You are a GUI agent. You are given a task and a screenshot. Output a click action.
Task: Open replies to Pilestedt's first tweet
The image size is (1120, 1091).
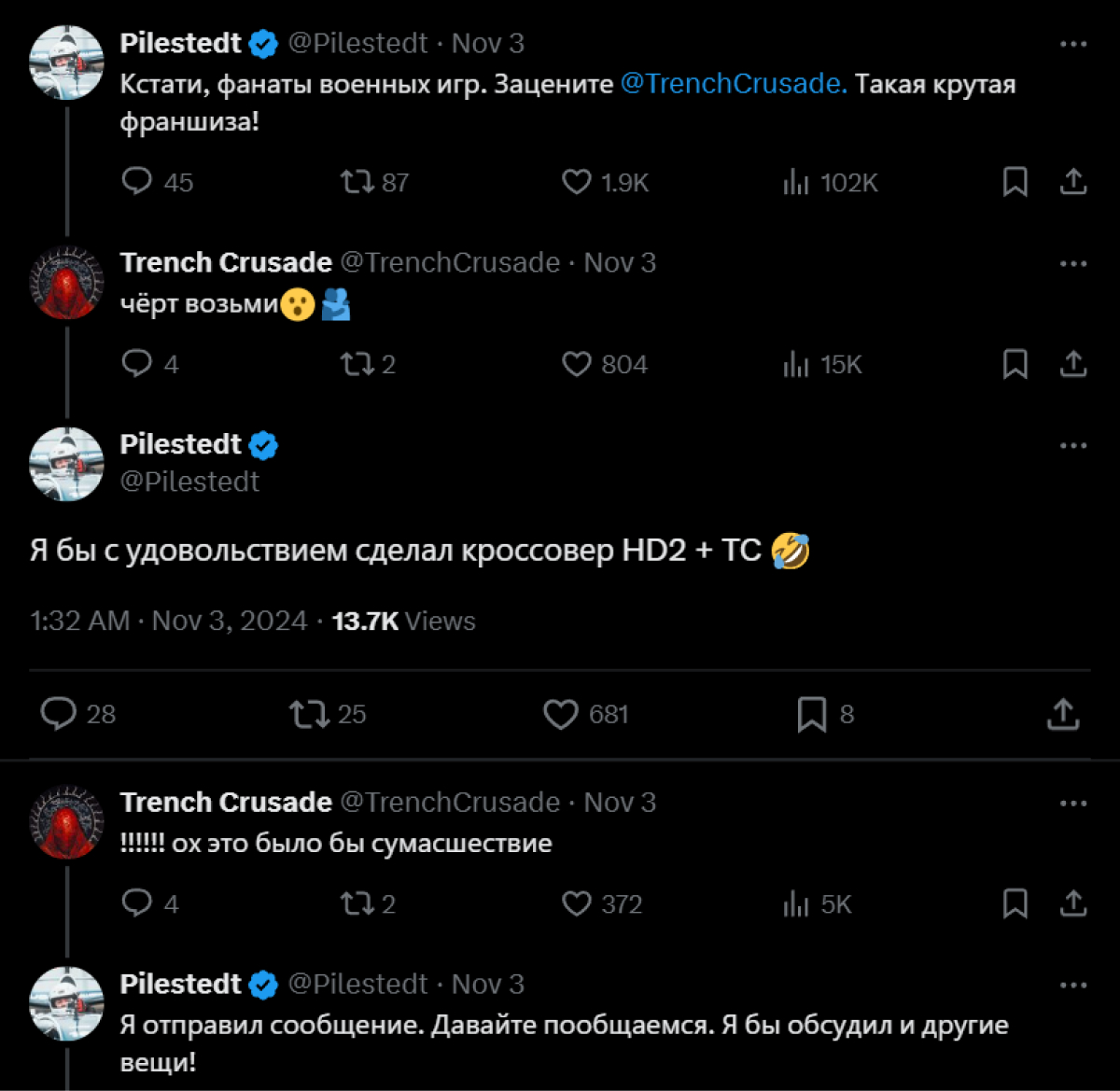[136, 182]
